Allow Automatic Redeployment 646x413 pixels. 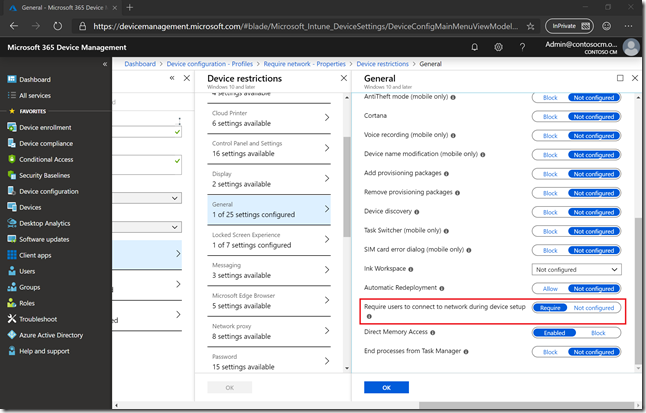click(x=550, y=288)
